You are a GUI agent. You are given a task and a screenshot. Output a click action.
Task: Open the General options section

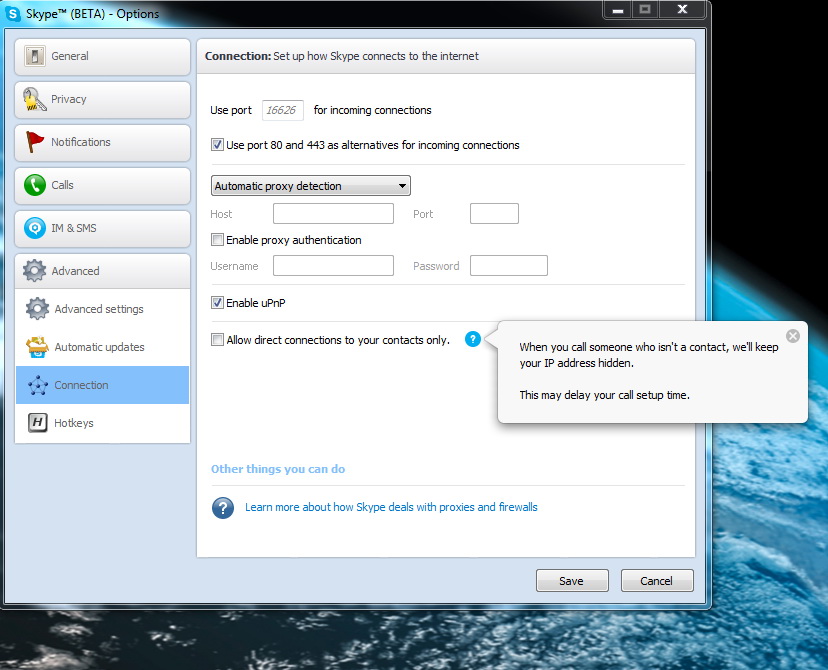(x=102, y=56)
